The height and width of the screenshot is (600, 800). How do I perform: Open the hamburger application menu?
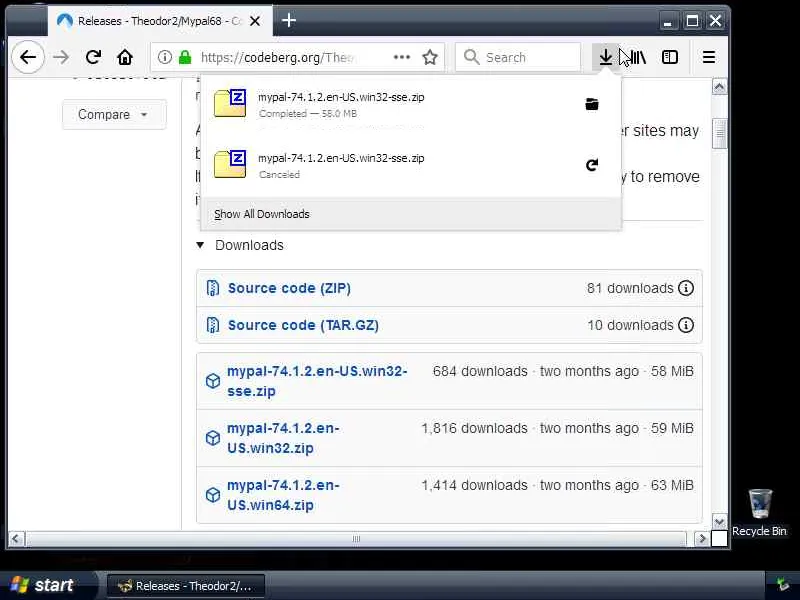point(709,57)
